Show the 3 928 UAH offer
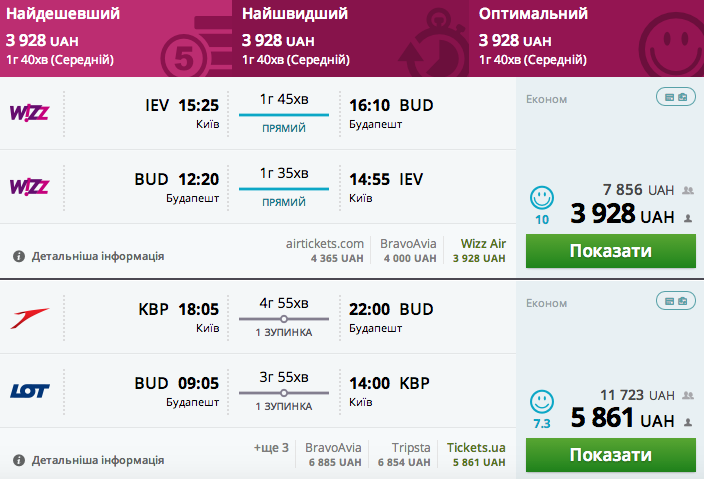704x479 pixels. pos(611,251)
